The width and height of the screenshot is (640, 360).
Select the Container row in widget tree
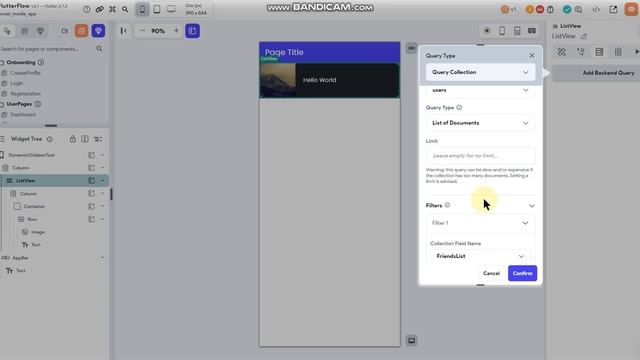(54, 207)
